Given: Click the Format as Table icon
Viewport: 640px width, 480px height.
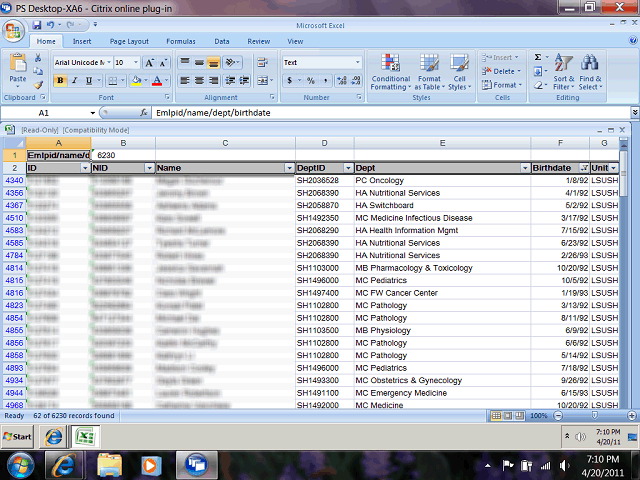Looking at the screenshot, I should coord(429,72).
